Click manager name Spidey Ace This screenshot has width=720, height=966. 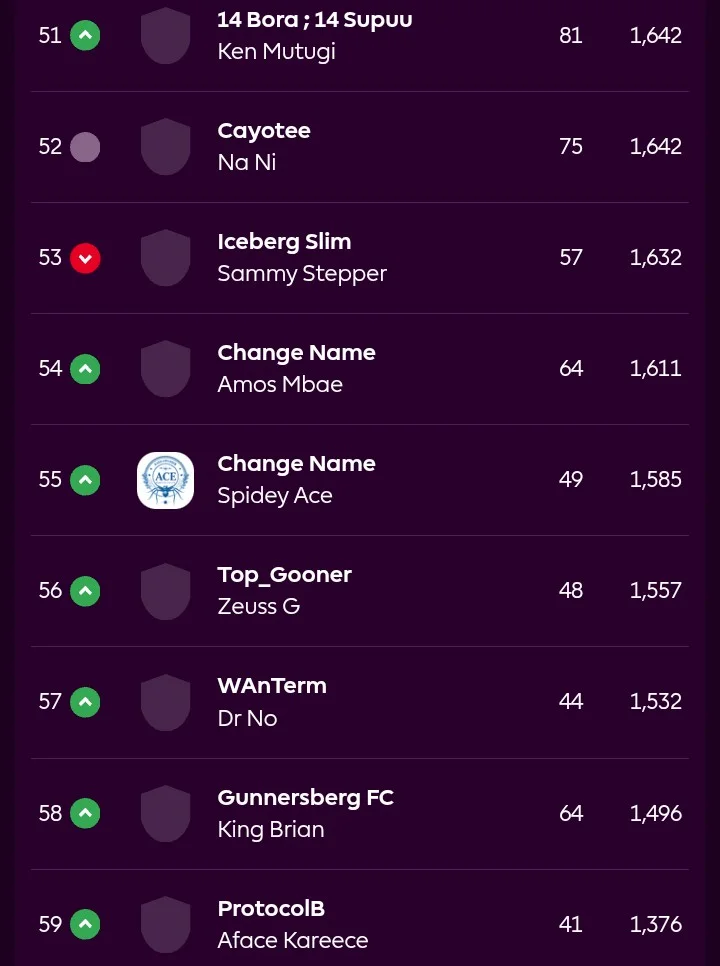tap(275, 495)
